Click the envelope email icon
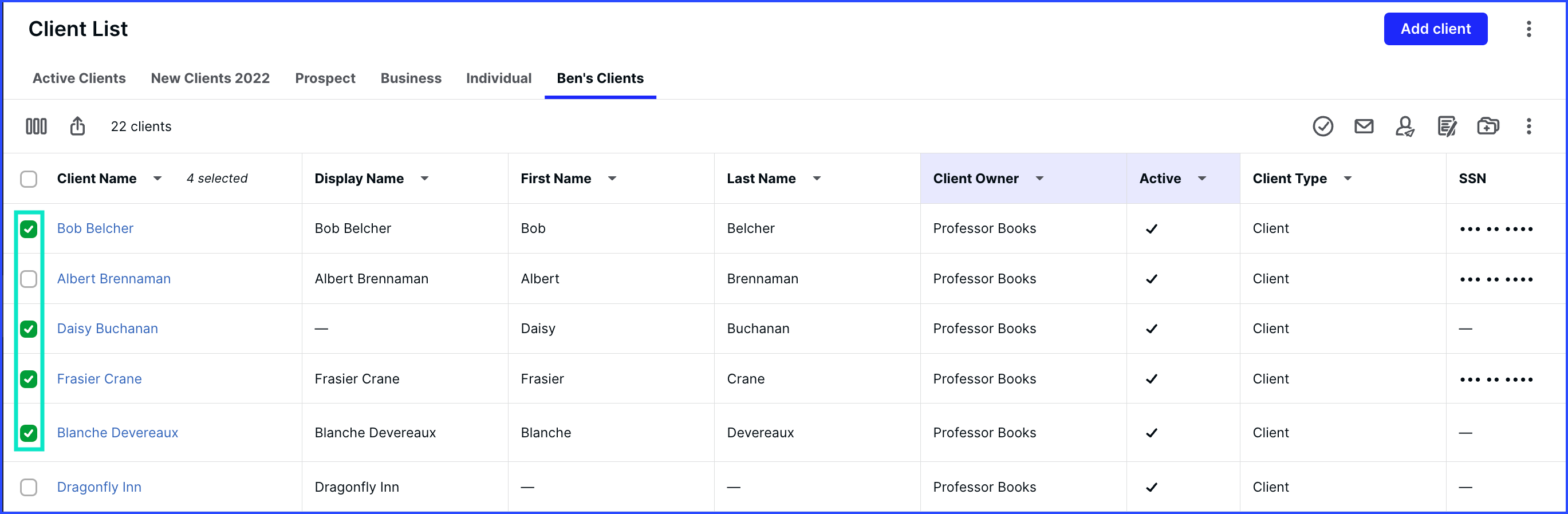Viewport: 1568px width, 514px height. (x=1364, y=126)
